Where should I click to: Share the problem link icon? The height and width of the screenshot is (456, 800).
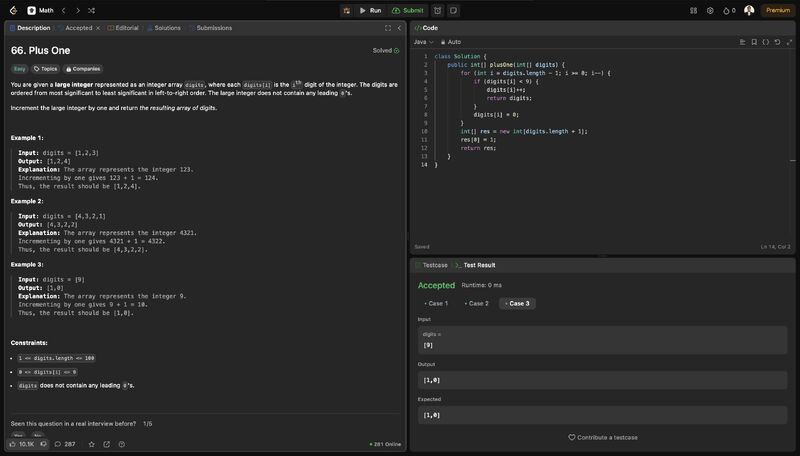[x=107, y=444]
